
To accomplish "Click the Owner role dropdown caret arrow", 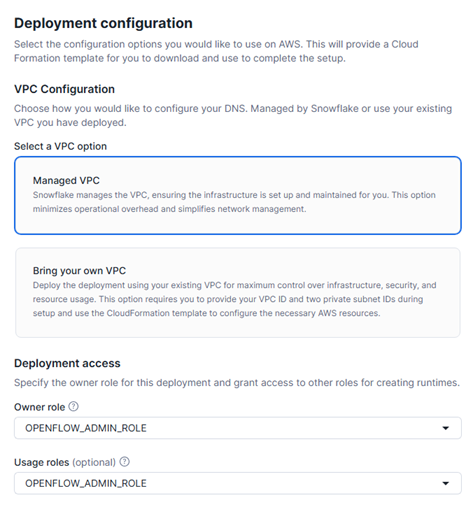I will [445, 428].
